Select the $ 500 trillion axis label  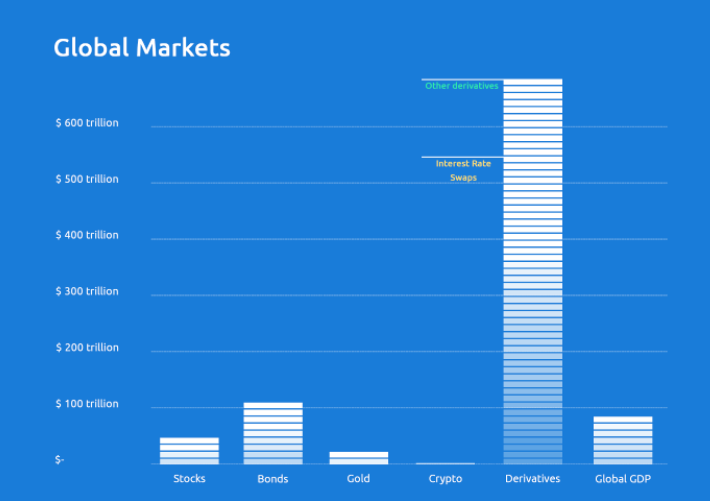click(87, 179)
